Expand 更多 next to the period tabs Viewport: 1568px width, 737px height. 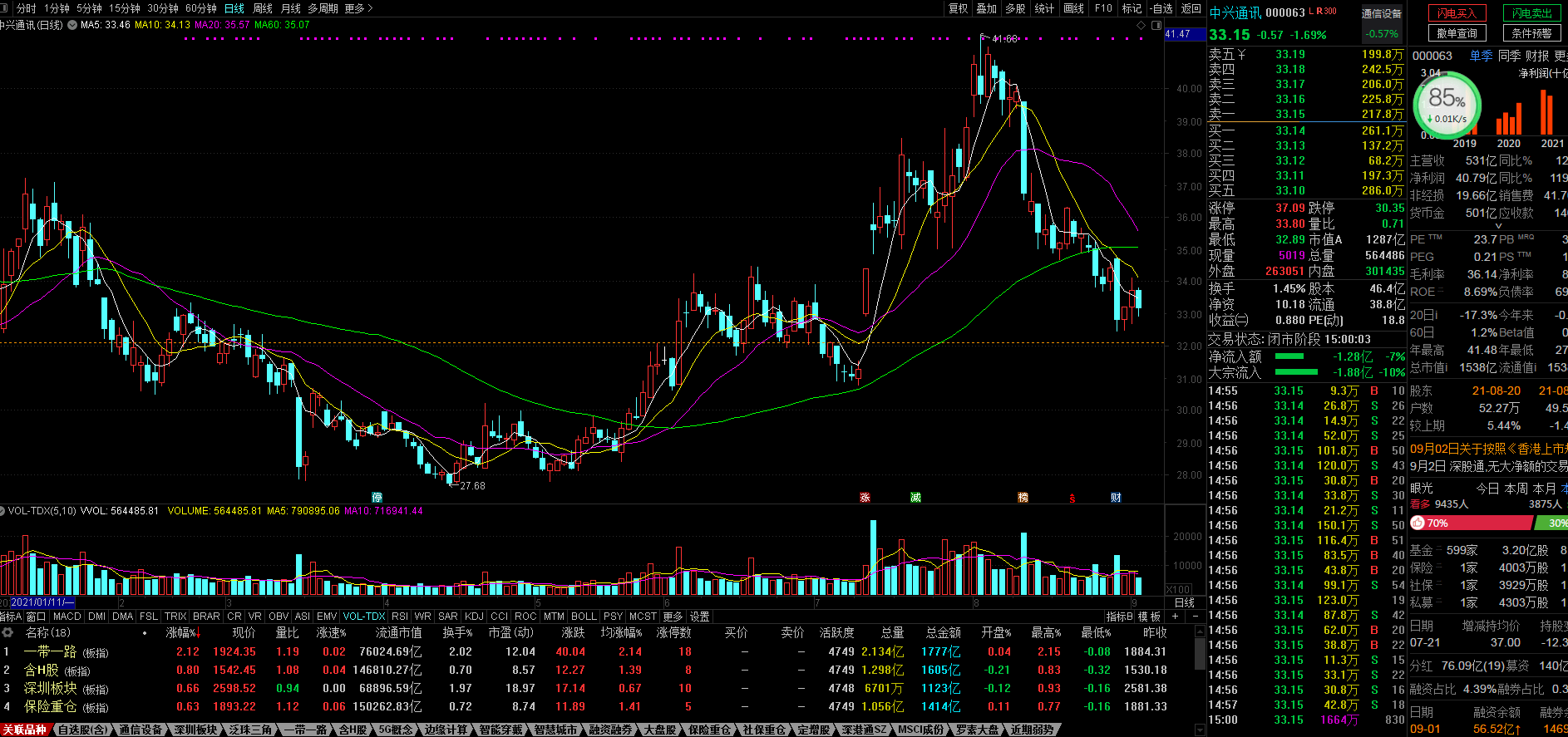pyautogui.click(x=358, y=8)
